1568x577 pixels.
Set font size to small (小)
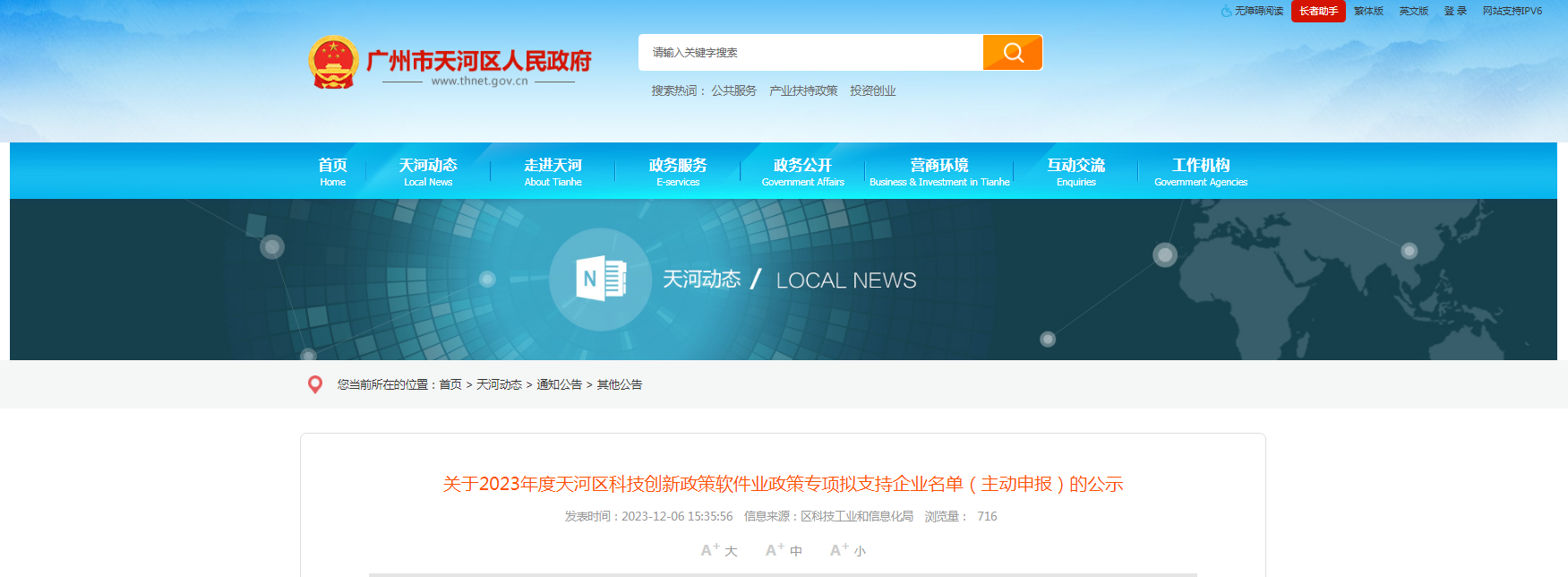tap(847, 550)
